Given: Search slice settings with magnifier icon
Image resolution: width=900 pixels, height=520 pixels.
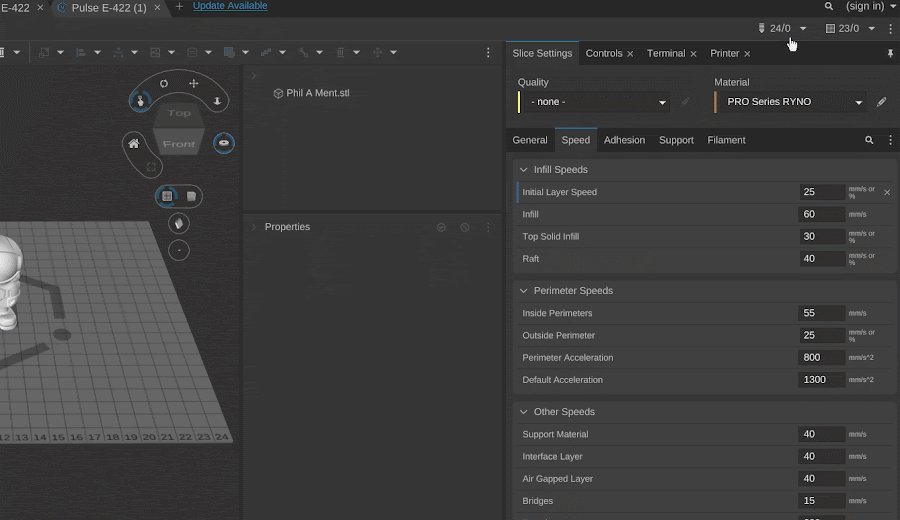Looking at the screenshot, I should pyautogui.click(x=869, y=141).
